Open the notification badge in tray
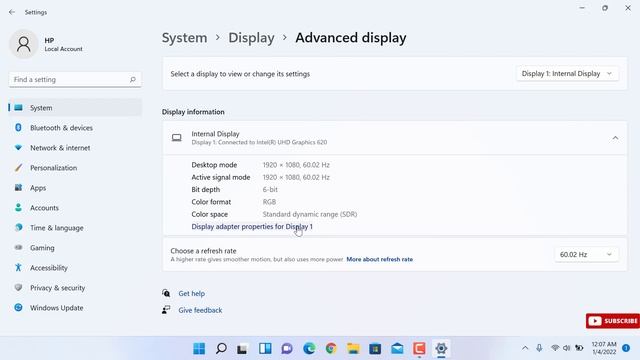The width and height of the screenshot is (640, 360). pos(626,348)
